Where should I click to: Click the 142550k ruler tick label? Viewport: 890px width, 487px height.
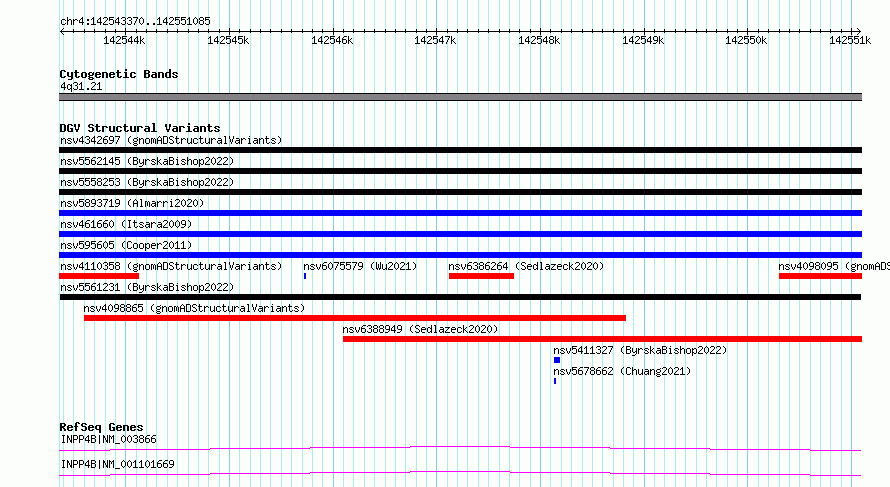click(x=746, y=40)
